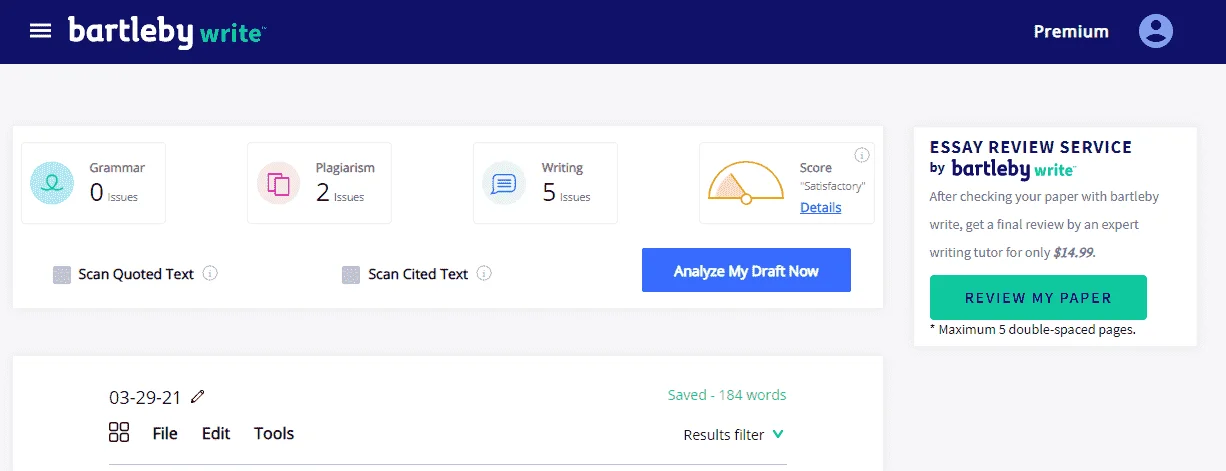Open the user profile avatar

(1156, 31)
